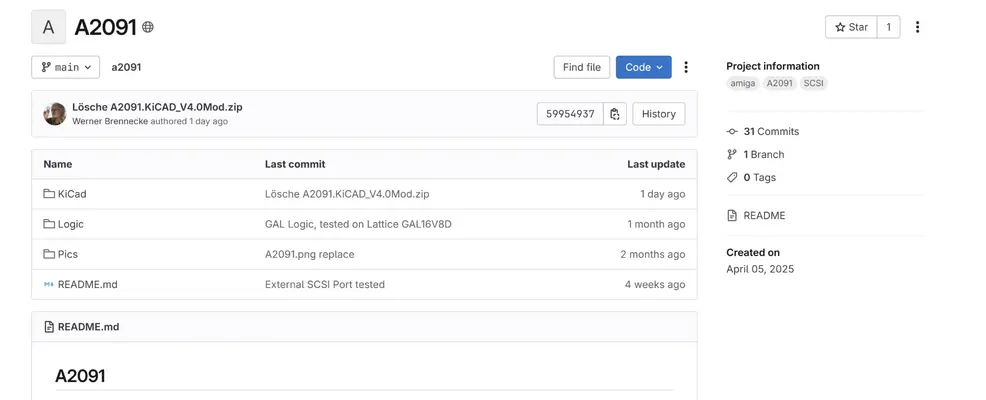Screen dimensions: 986x400
Task: Click the 2 months ago timestamp
Action: [x=653, y=254]
